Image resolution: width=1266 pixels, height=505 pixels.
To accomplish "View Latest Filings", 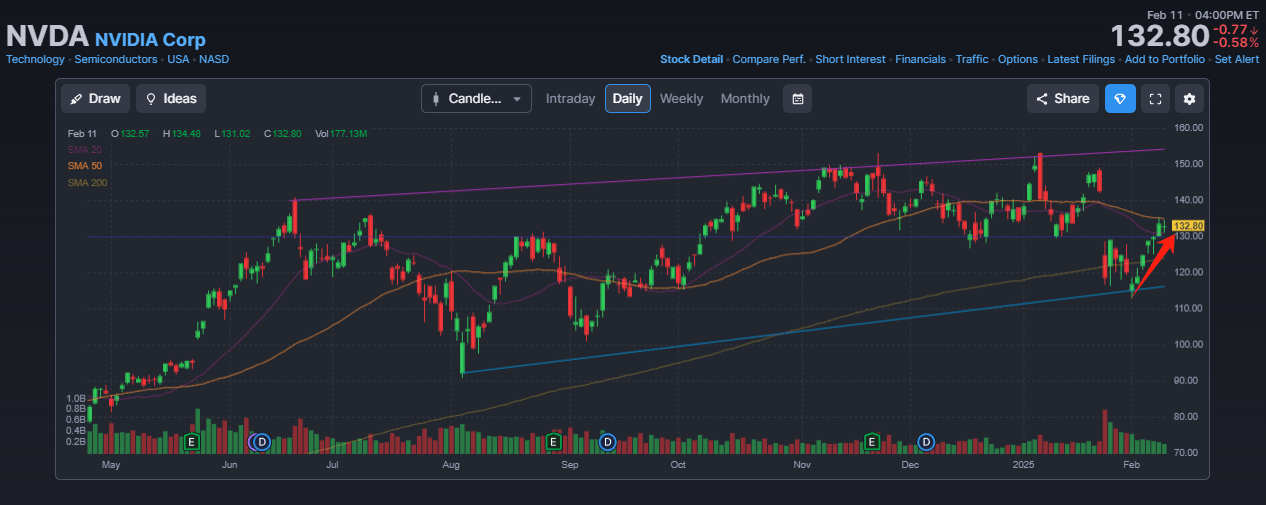I will click(1081, 59).
